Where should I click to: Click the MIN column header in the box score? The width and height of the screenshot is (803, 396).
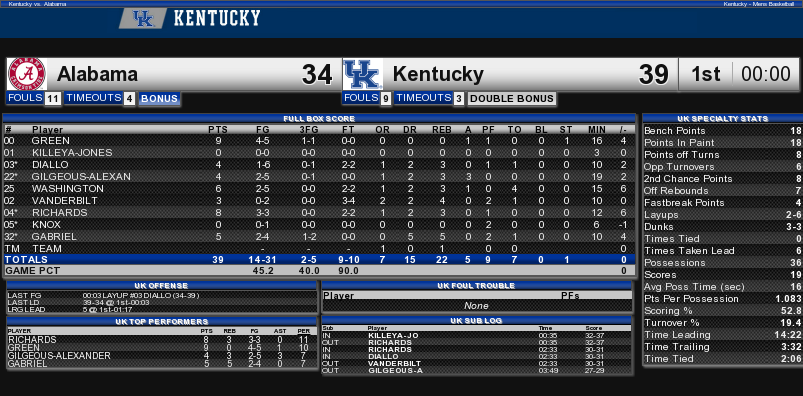pyautogui.click(x=598, y=130)
